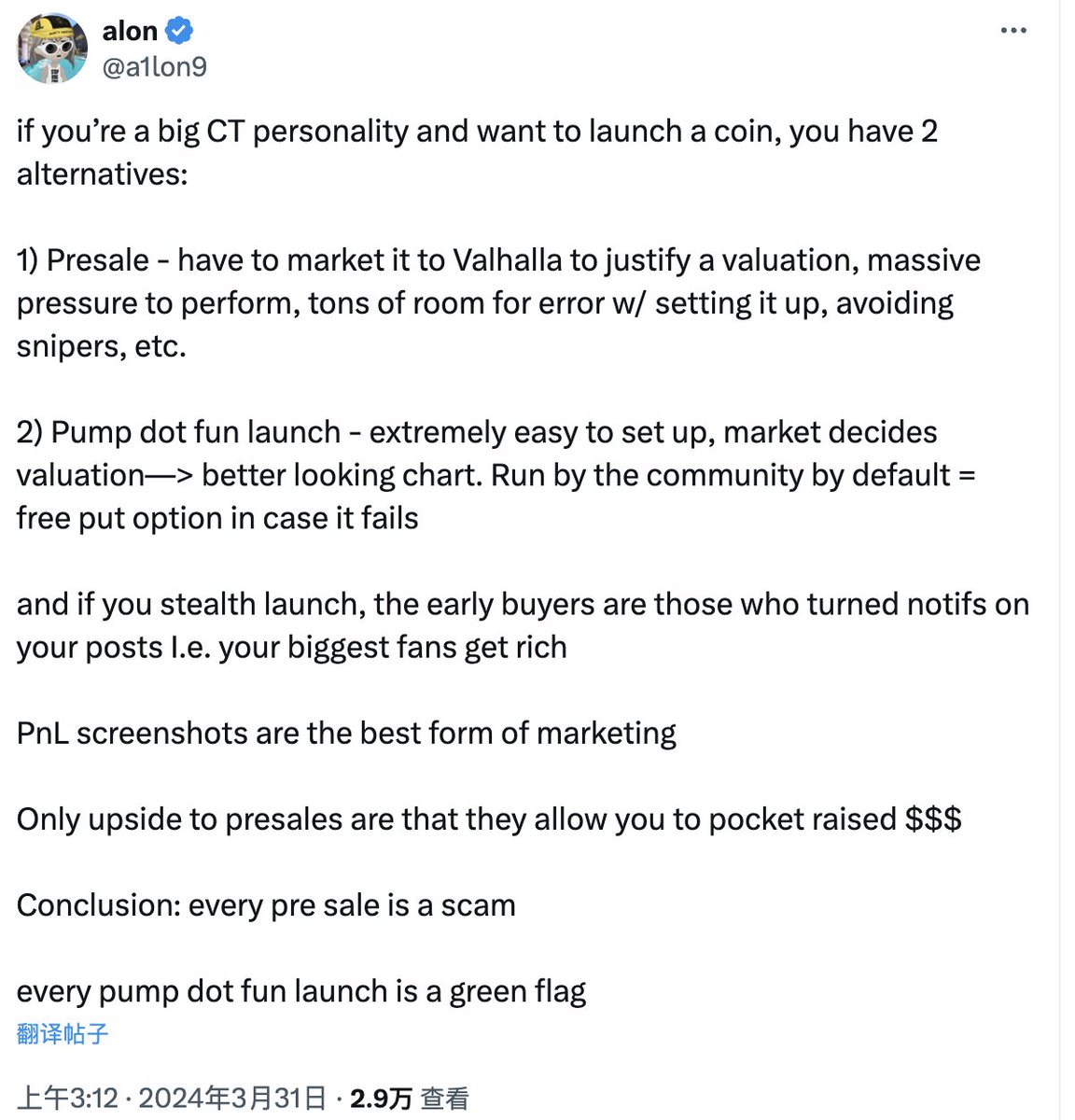This screenshot has height=1120, width=1075.
Task: Click the 2024年3月31日 date text
Action: (232, 1099)
